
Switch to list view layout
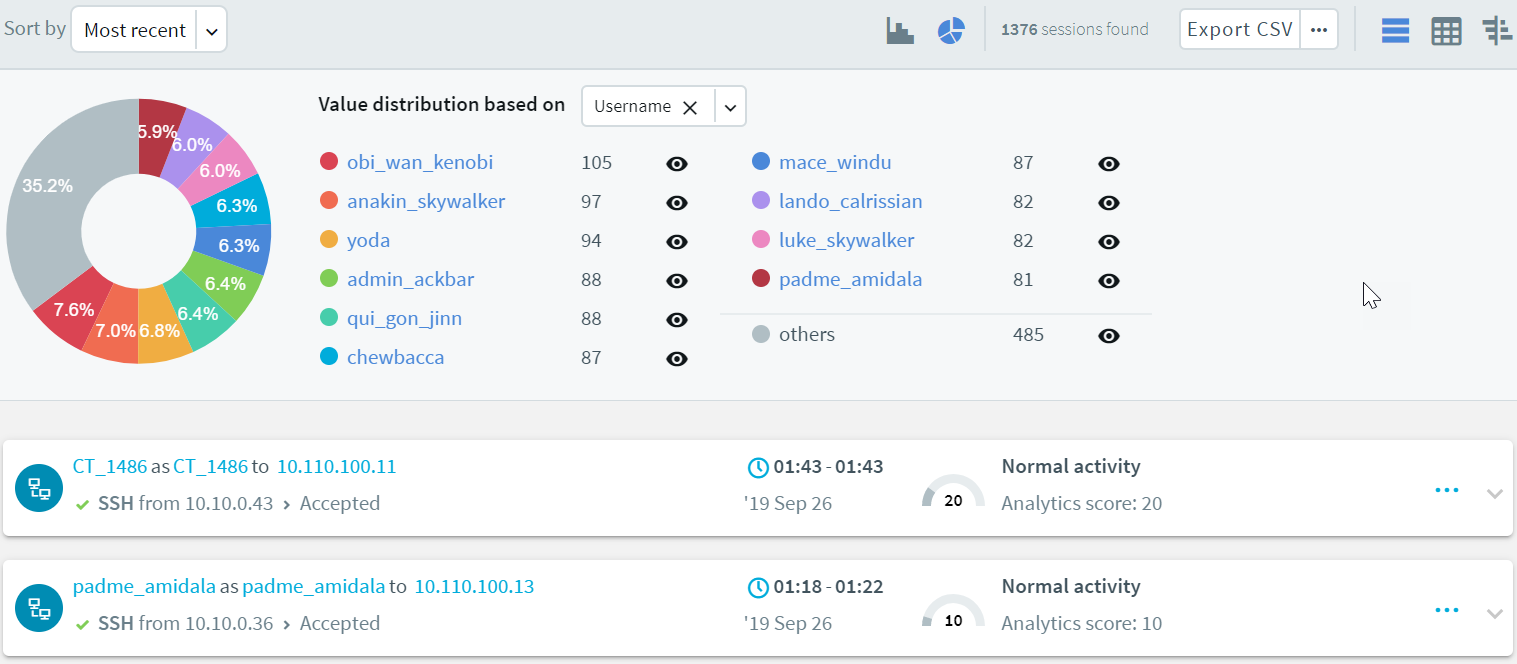click(x=1395, y=31)
